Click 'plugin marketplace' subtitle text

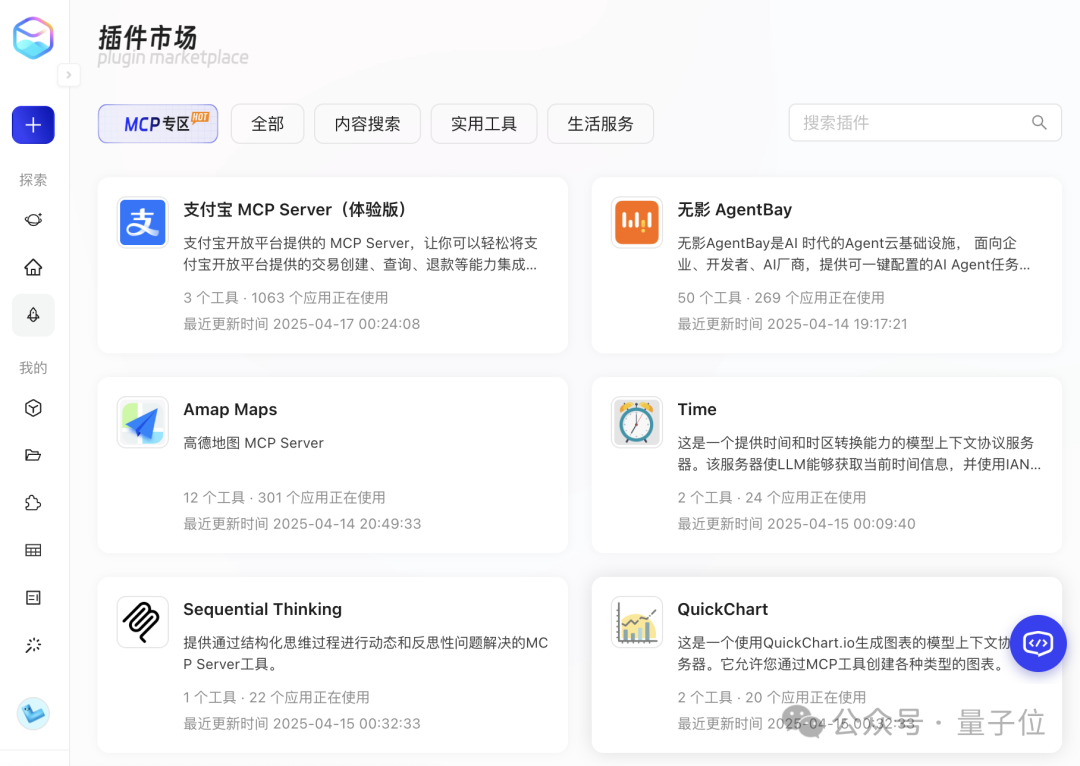click(173, 57)
